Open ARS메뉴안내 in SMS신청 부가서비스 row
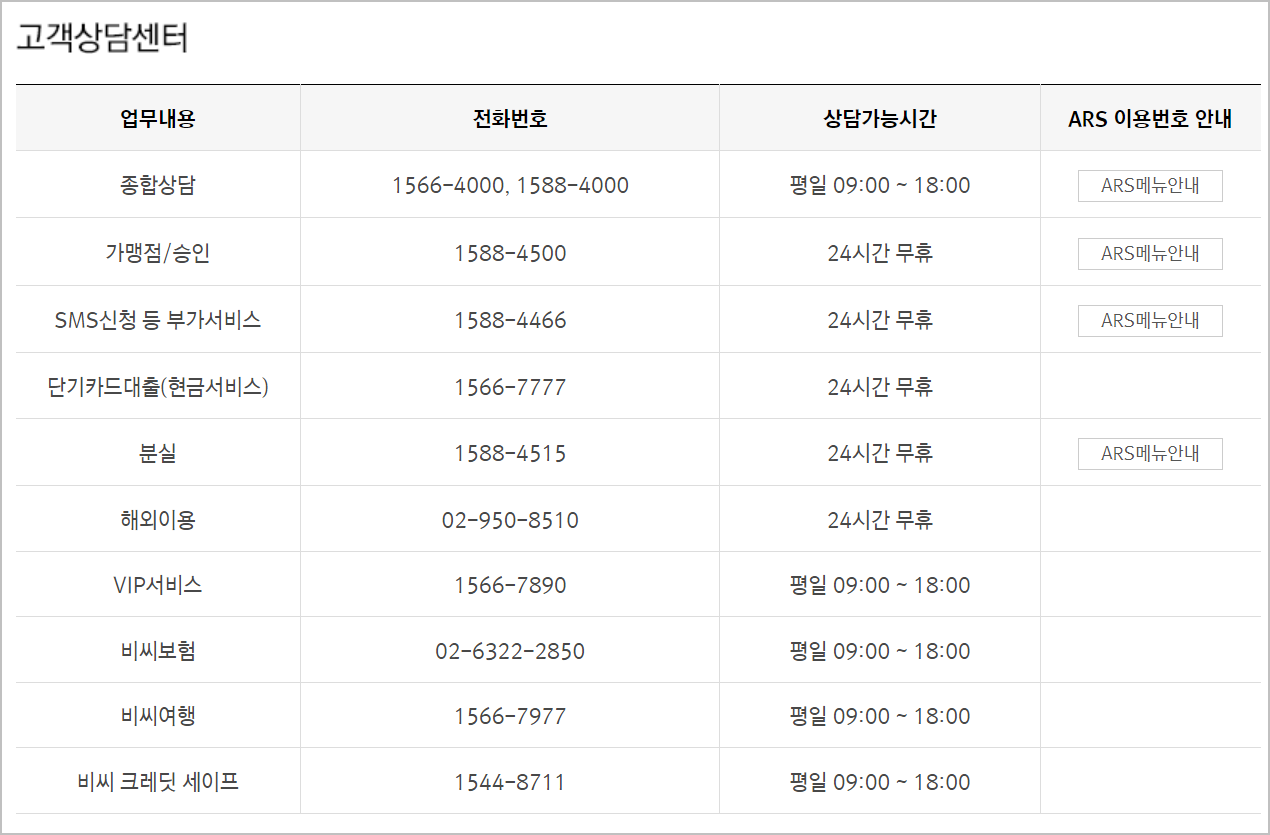 click(1150, 321)
